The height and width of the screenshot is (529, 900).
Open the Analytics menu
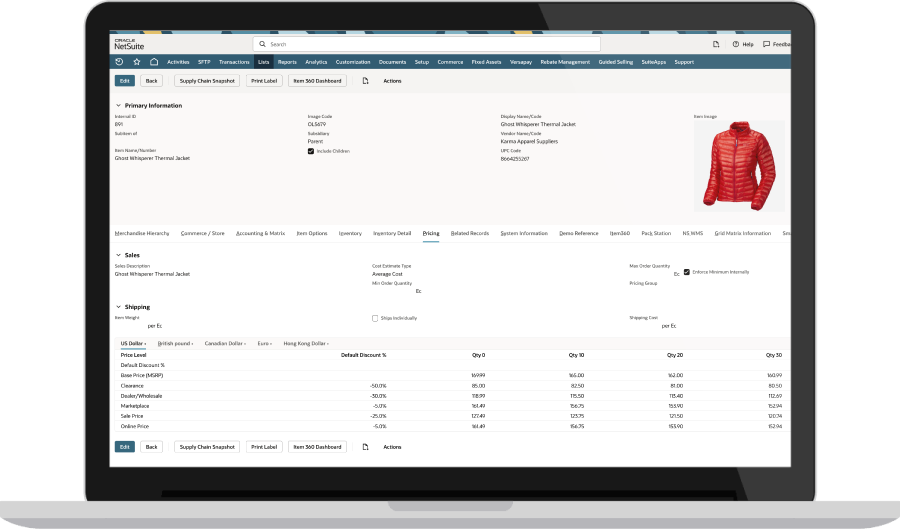pos(316,62)
